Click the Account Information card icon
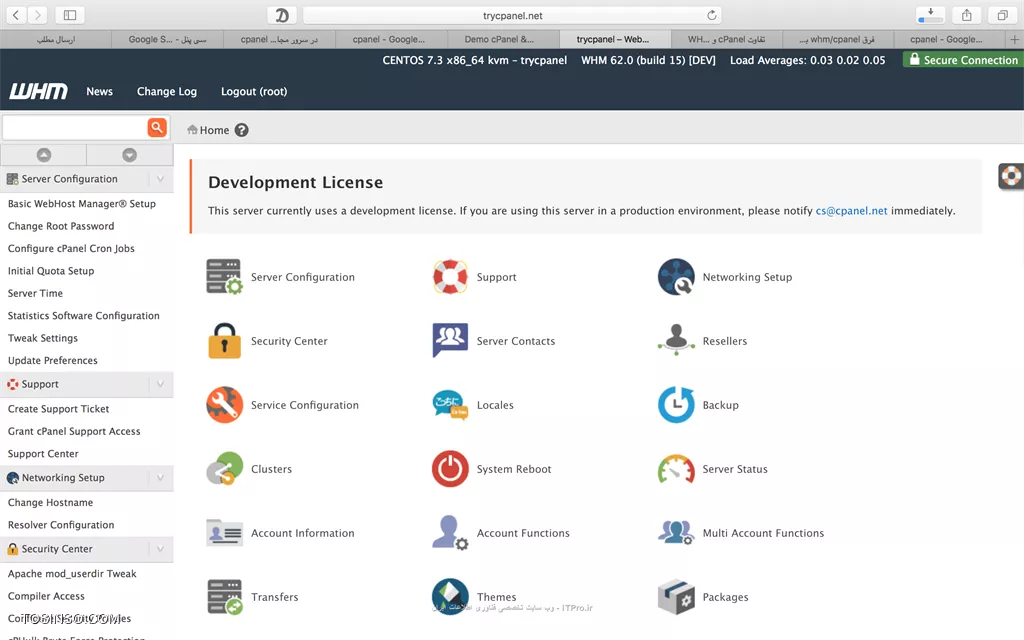The width and height of the screenshot is (1024, 640). 224,532
